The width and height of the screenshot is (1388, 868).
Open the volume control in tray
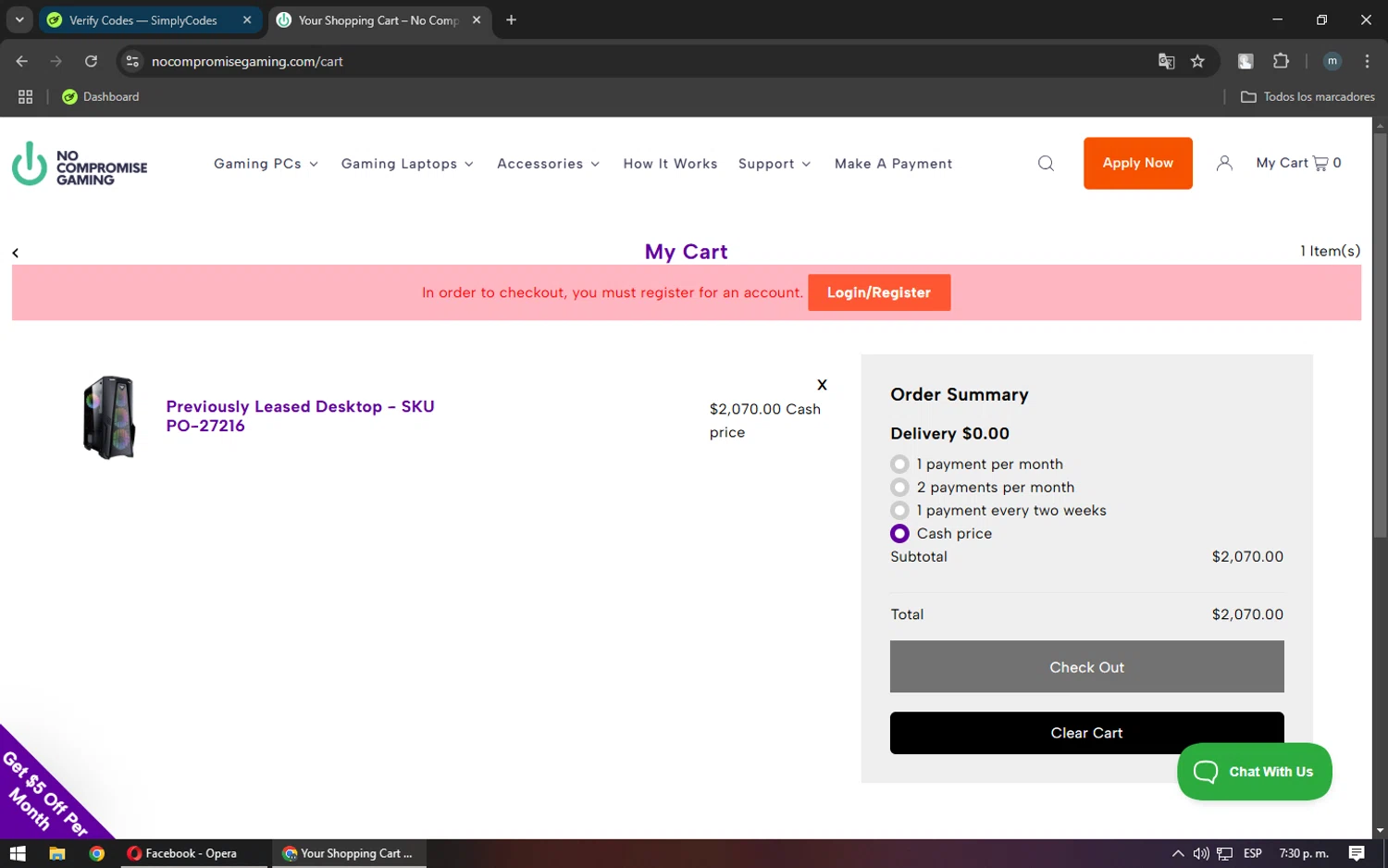[1201, 853]
